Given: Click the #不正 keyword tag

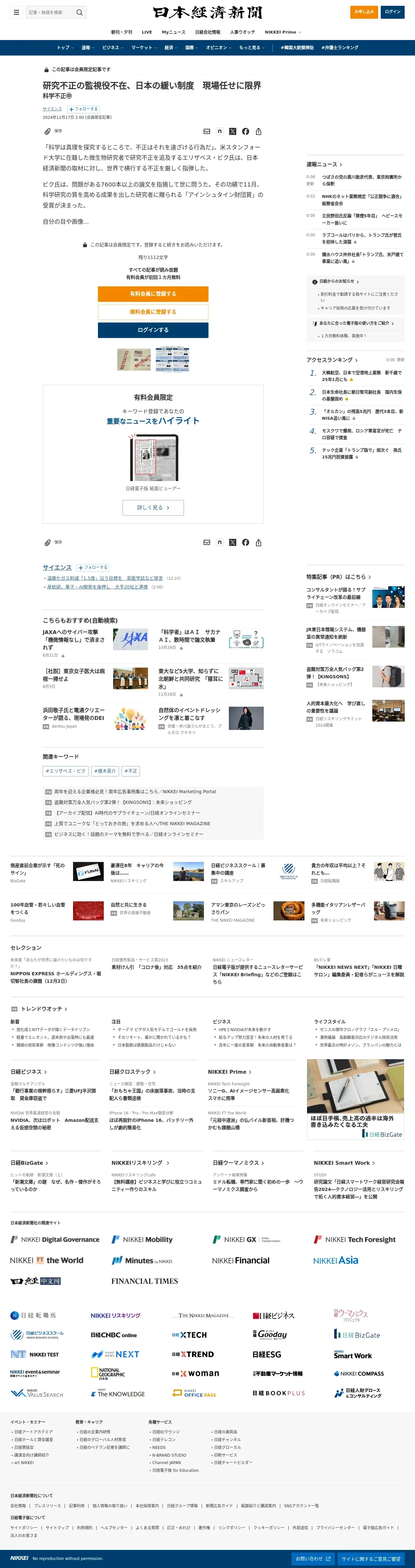Looking at the screenshot, I should pos(130,771).
